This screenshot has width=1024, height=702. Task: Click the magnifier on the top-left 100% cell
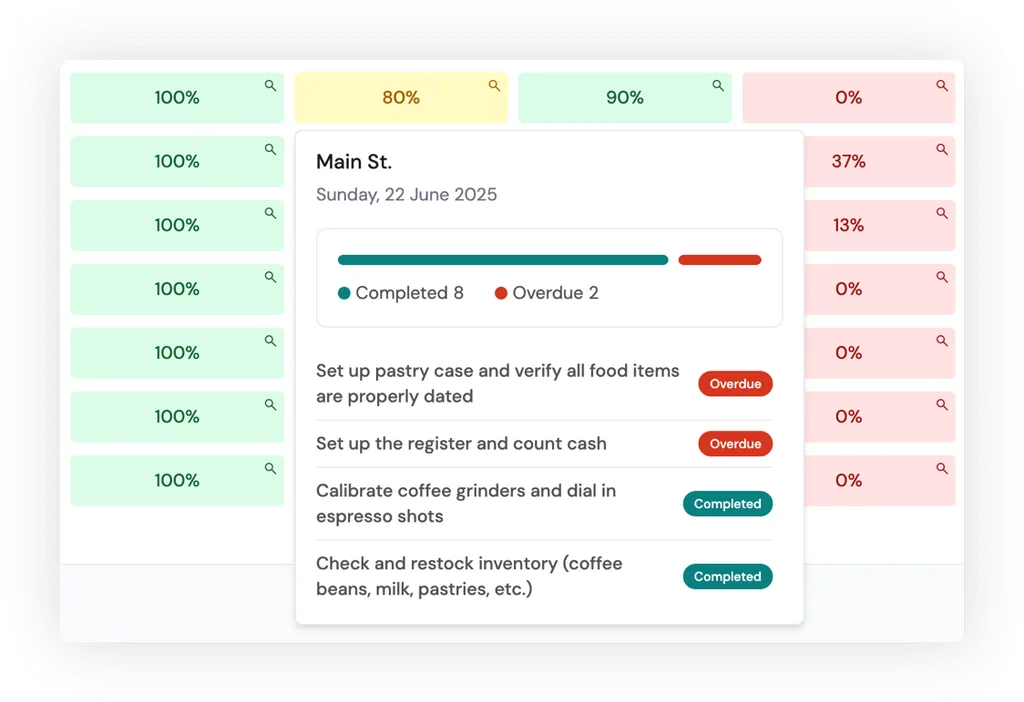(270, 86)
